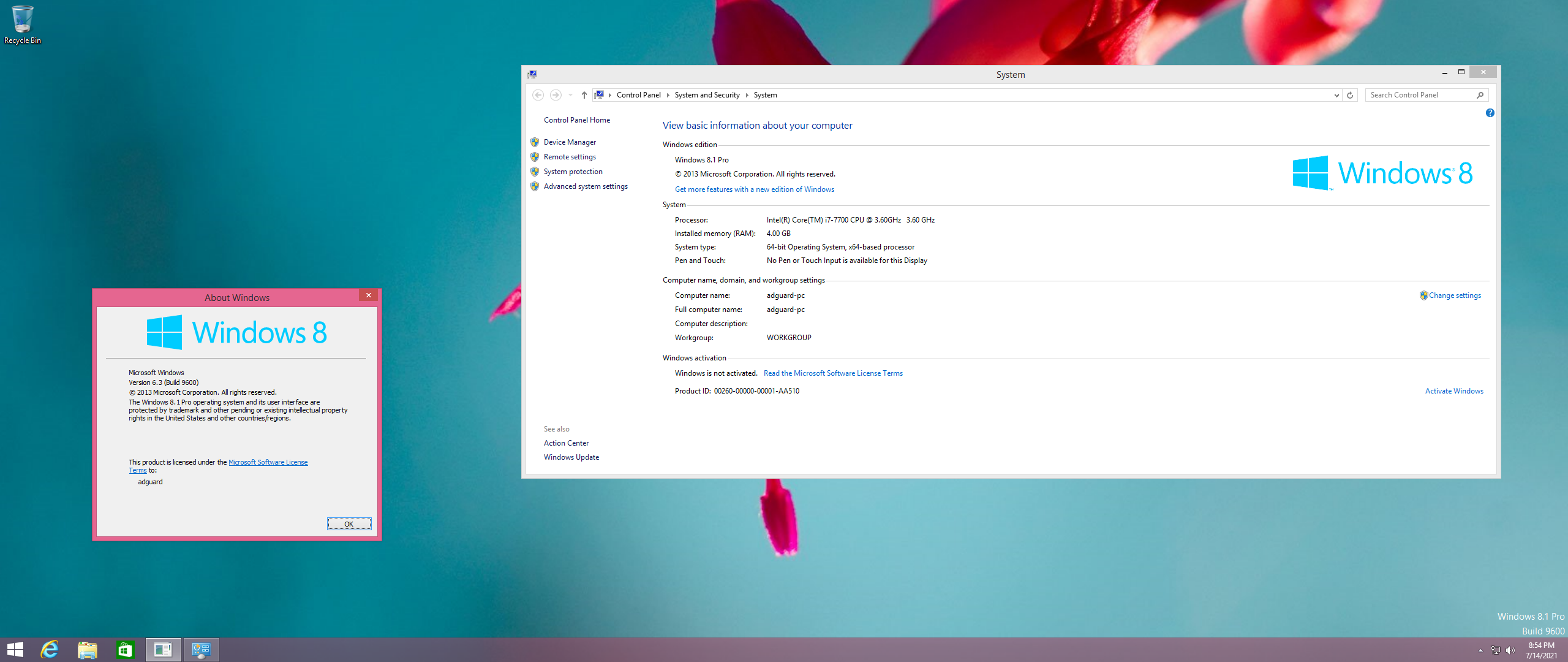The width and height of the screenshot is (1568, 662).
Task: Click the processor value Intel Core i7-7700
Action: click(x=851, y=220)
